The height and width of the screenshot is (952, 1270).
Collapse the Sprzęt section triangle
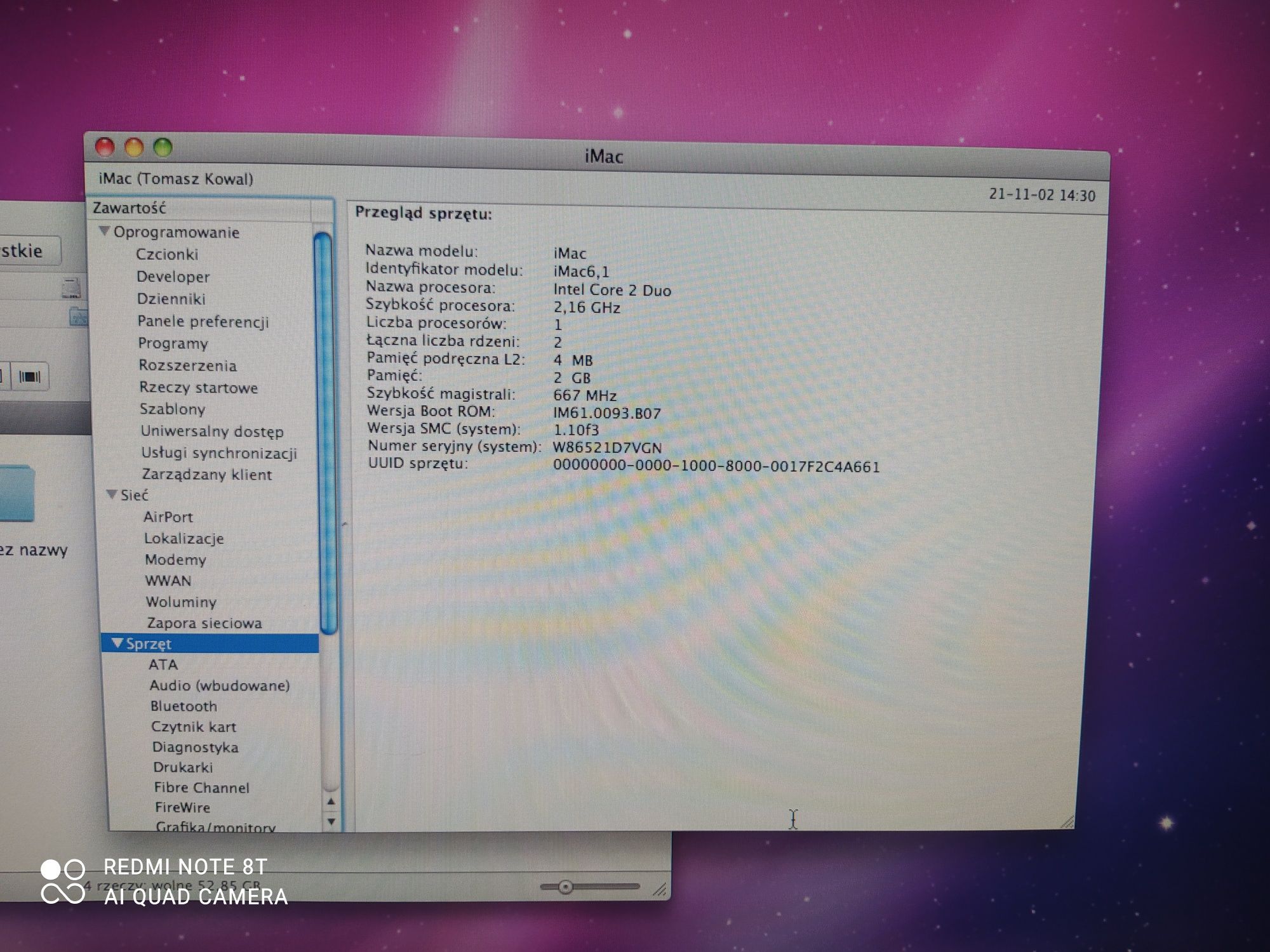[x=117, y=644]
